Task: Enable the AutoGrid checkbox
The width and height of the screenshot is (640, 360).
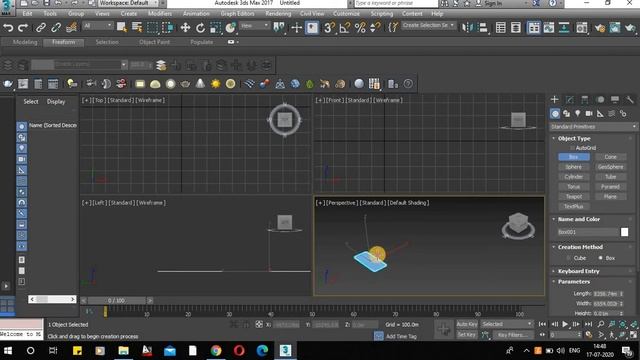Action: pos(572,148)
